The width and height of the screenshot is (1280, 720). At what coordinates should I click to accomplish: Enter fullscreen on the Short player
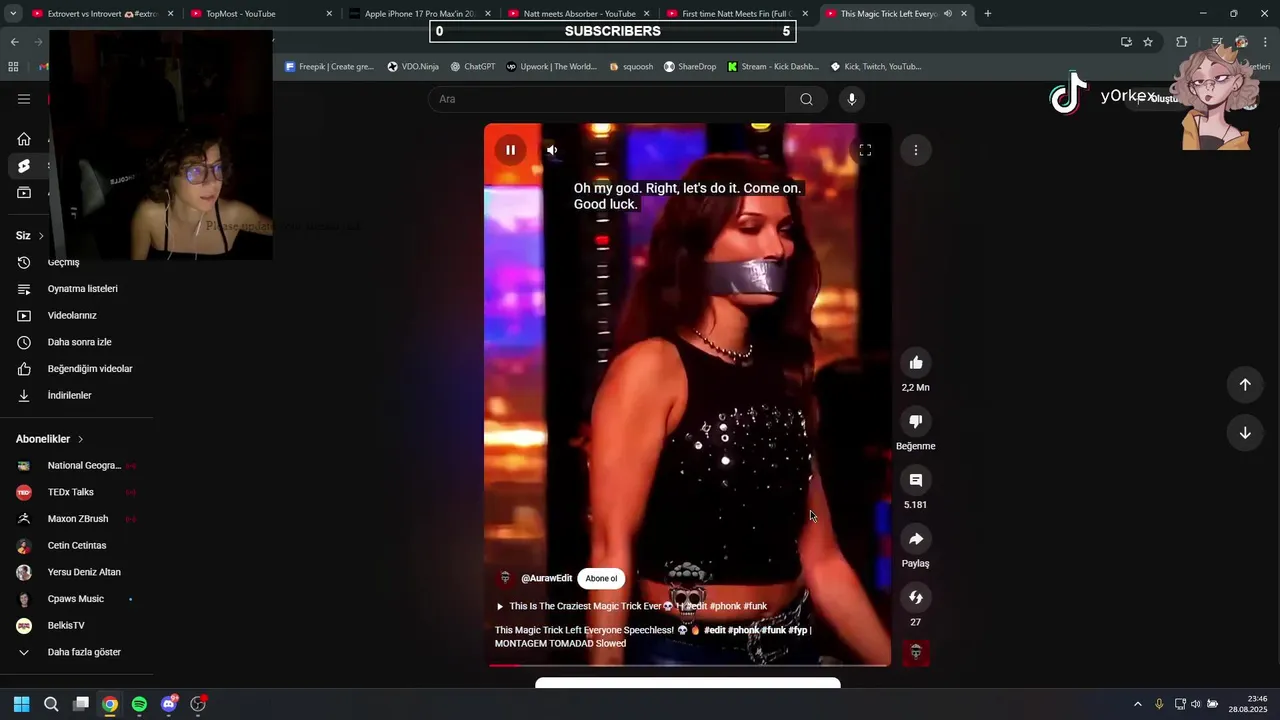865,150
